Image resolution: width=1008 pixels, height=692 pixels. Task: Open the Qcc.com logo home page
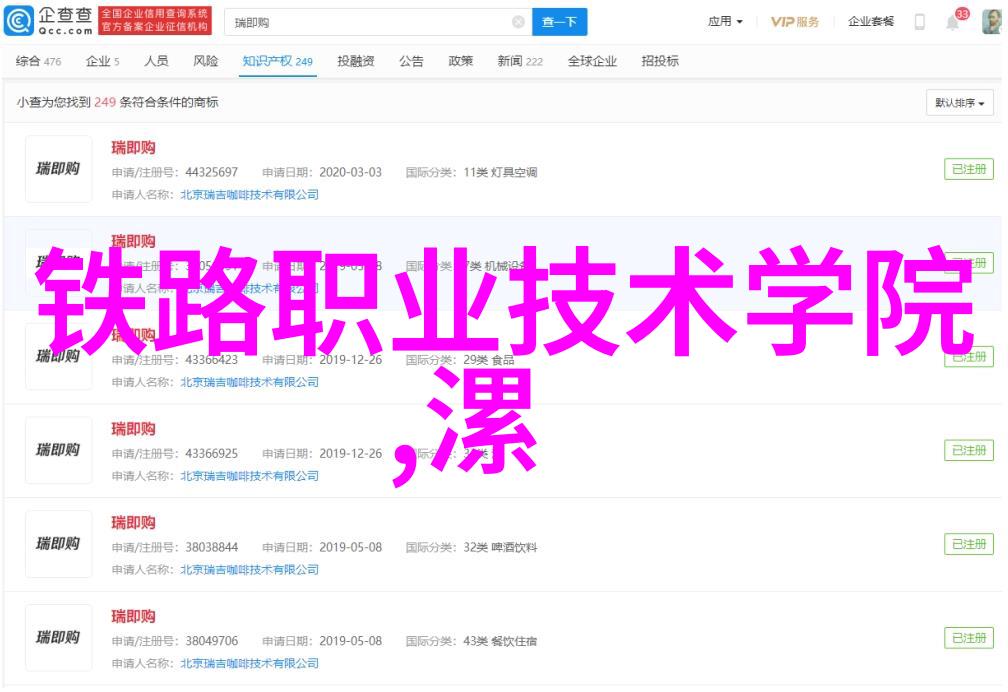click(49, 21)
